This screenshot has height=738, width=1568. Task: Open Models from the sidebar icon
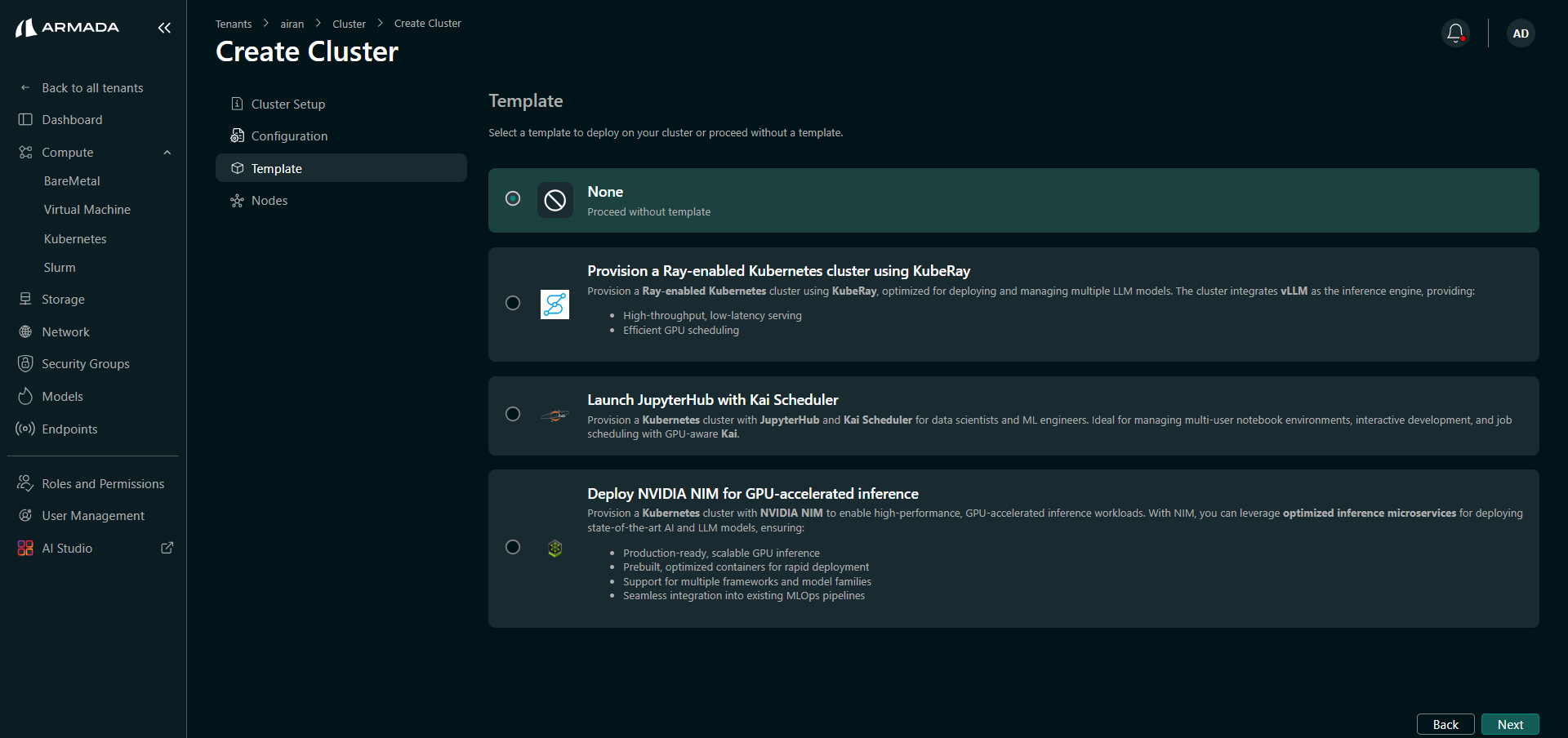(25, 396)
